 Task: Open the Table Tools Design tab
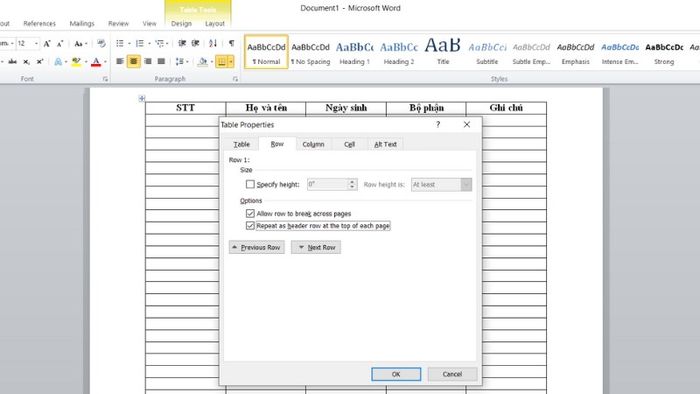click(x=181, y=23)
